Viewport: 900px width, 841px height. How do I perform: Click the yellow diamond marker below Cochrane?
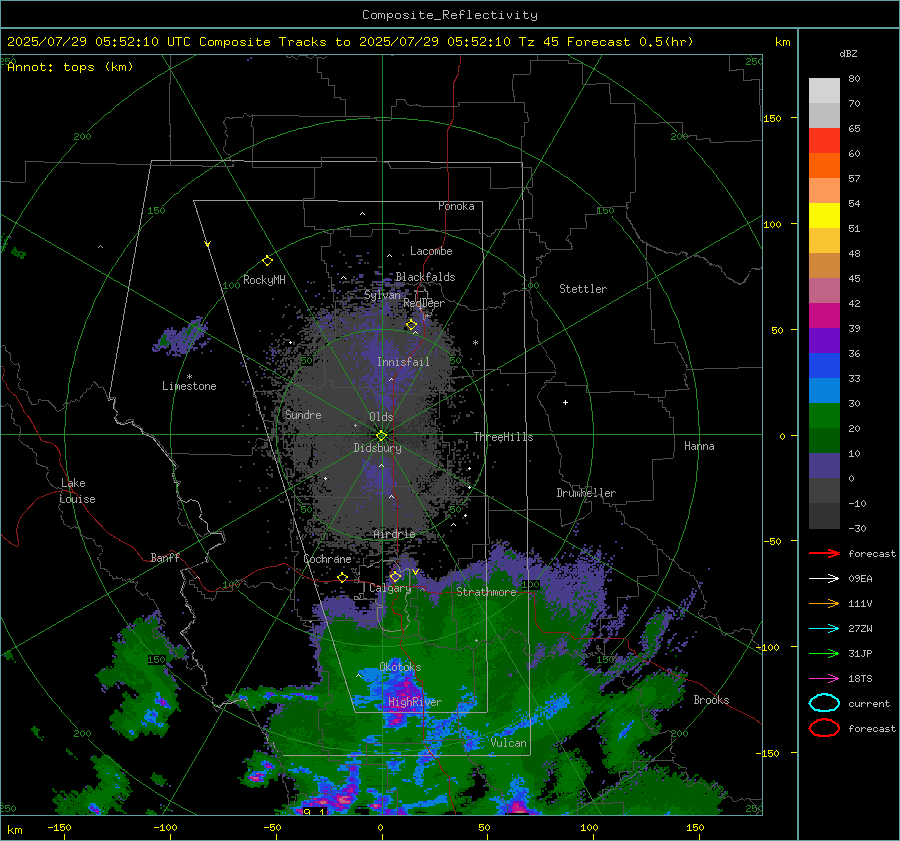342,577
